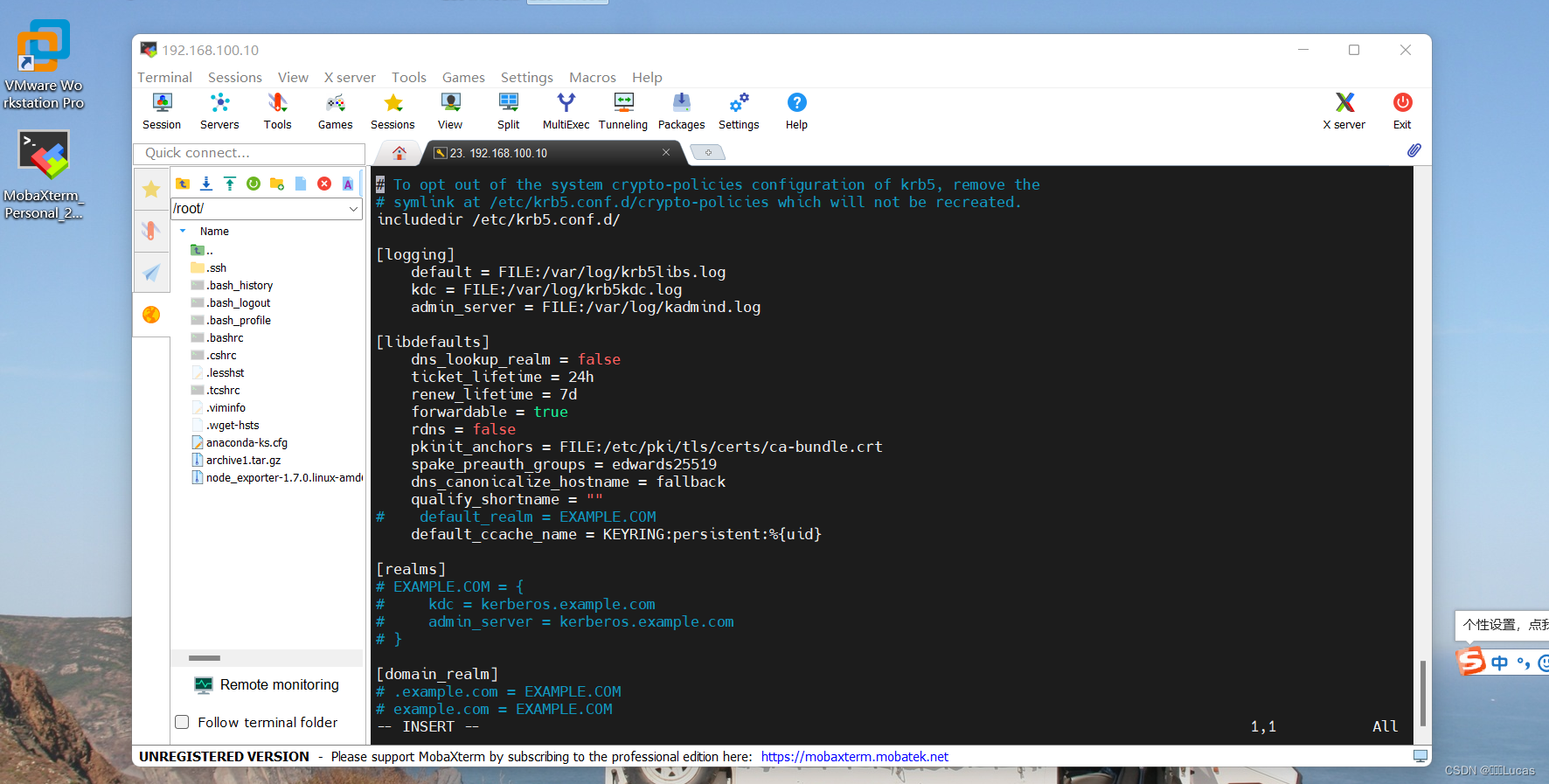Click the terminal vertical scrollbar thumb
This screenshot has width=1549, height=784.
pyautogui.click(x=1423, y=692)
